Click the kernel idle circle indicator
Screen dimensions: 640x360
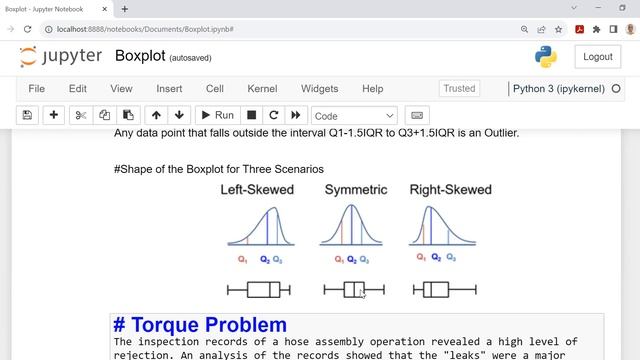[616, 89]
